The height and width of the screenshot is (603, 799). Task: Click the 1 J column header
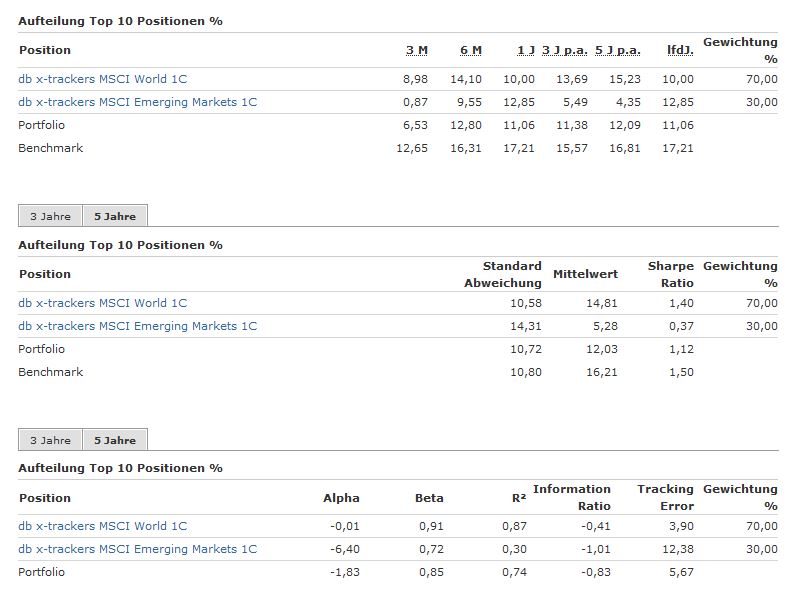click(525, 51)
